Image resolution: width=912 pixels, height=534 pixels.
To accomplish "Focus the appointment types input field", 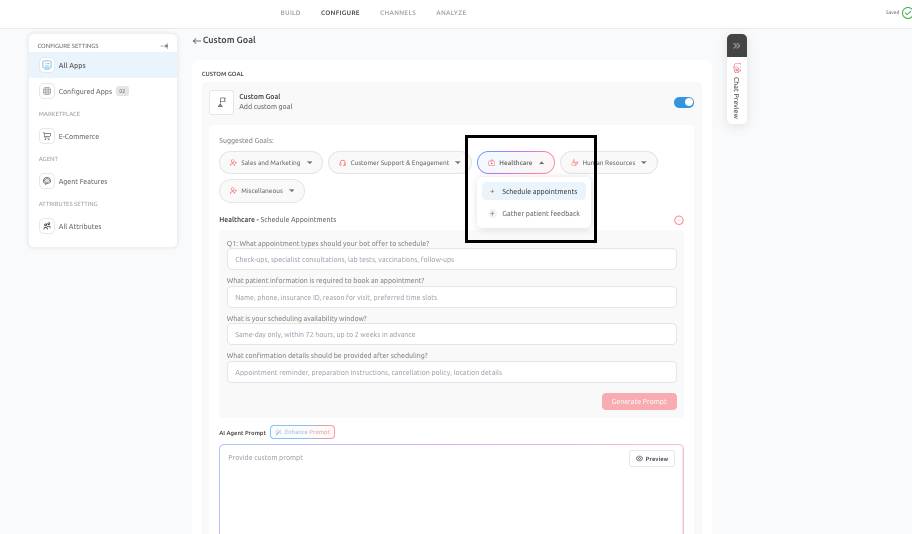I will pyautogui.click(x=452, y=259).
